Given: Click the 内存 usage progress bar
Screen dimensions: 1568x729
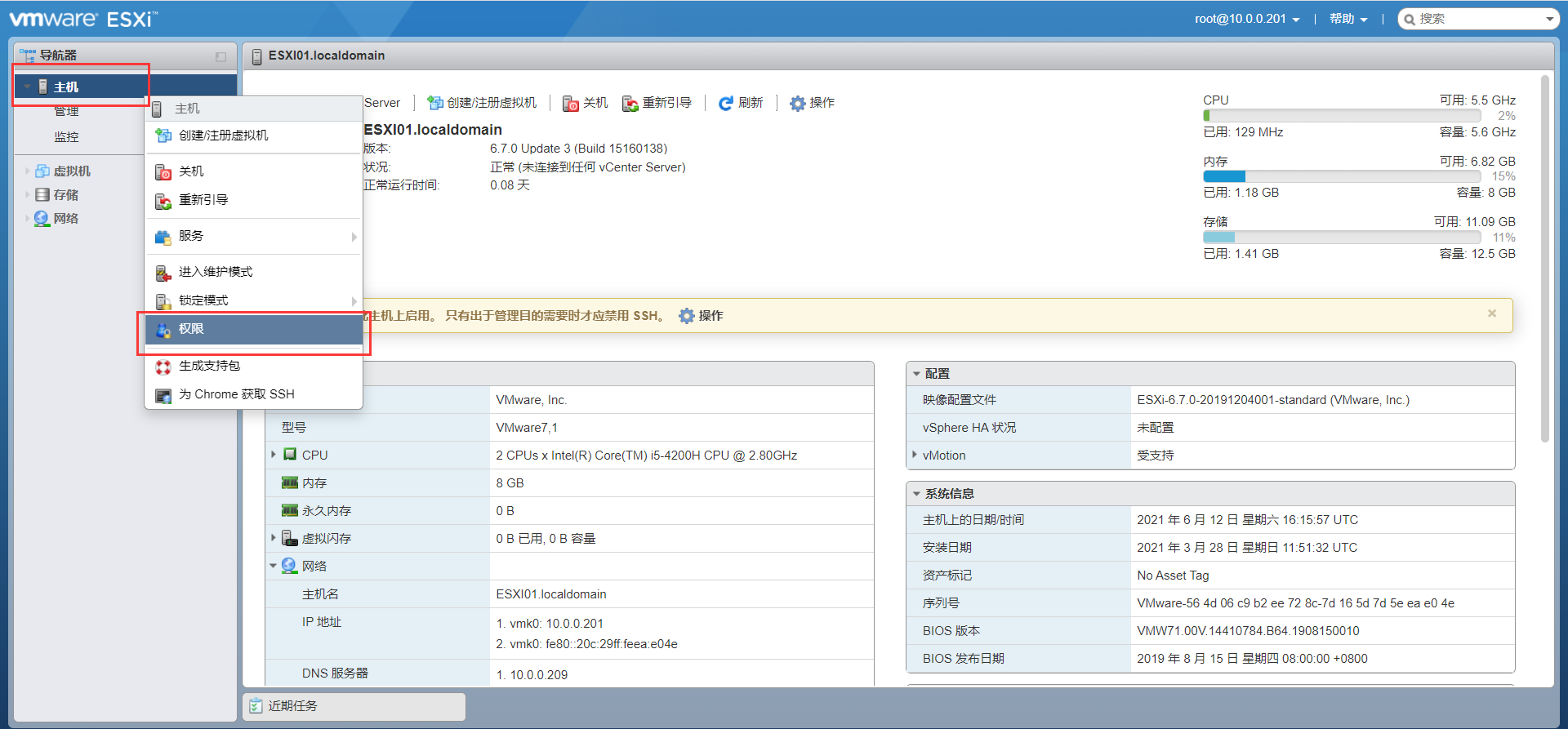Looking at the screenshot, I should (1341, 176).
